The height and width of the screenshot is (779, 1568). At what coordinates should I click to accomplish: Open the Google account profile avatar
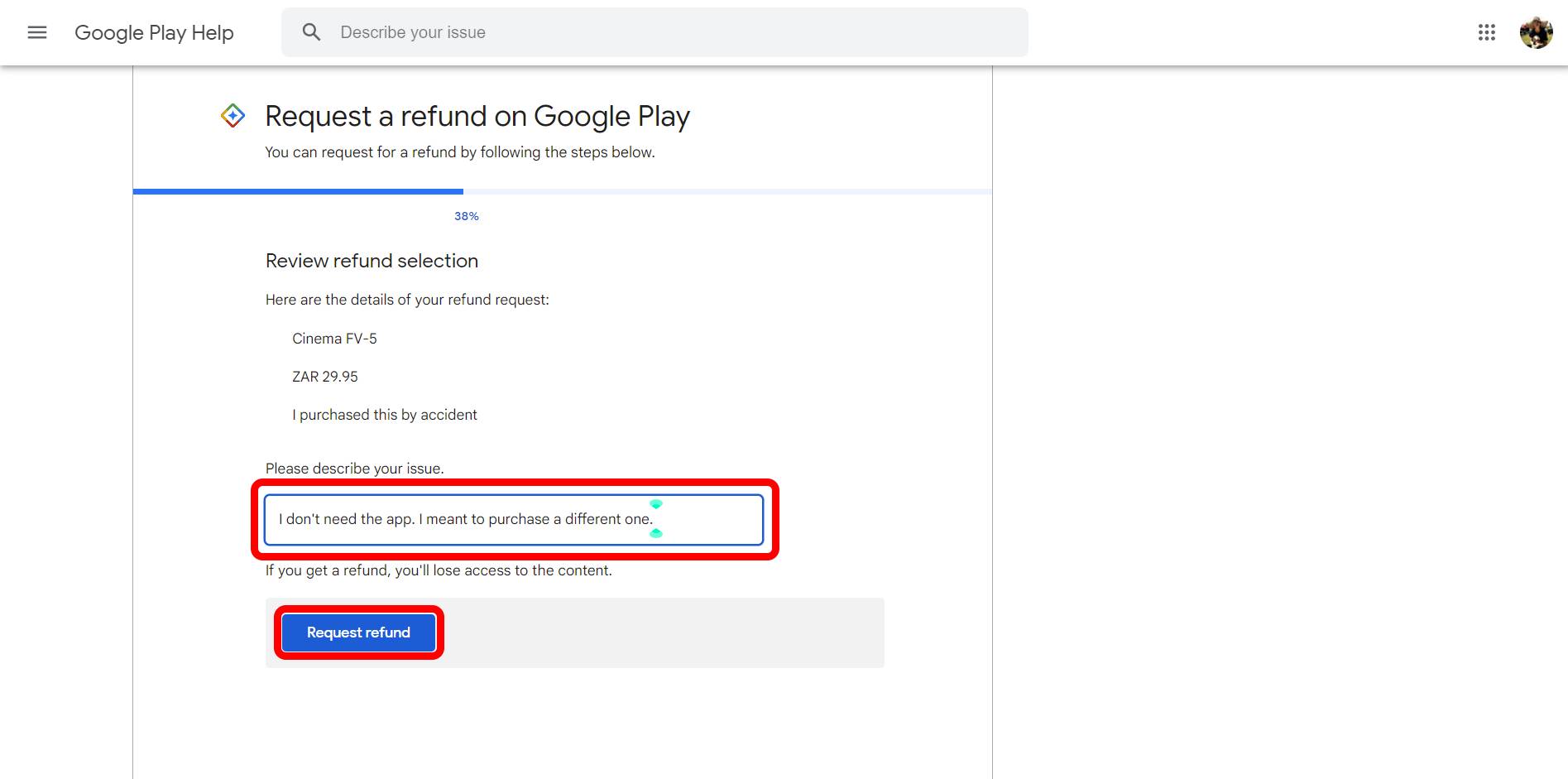1535,32
